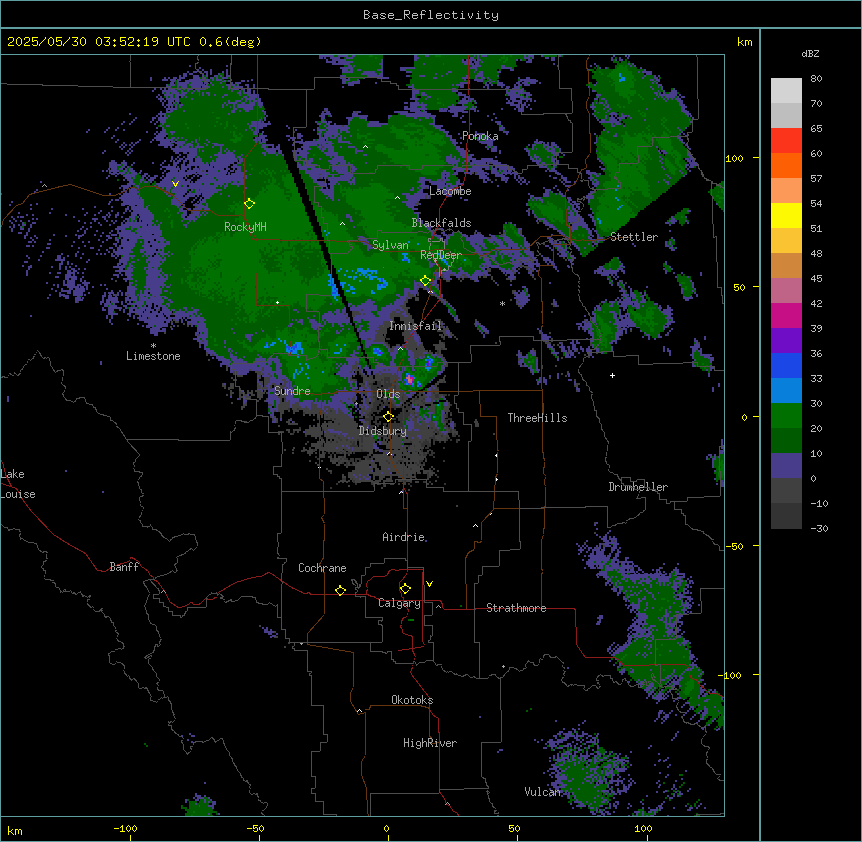
Task: Pick the orange 60 dBZ legend swatch
Action: [x=786, y=165]
